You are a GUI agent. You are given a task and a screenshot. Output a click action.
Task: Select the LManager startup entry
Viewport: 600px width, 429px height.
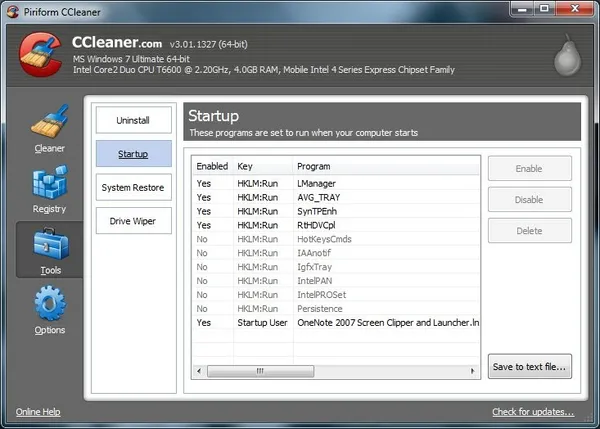(x=336, y=184)
